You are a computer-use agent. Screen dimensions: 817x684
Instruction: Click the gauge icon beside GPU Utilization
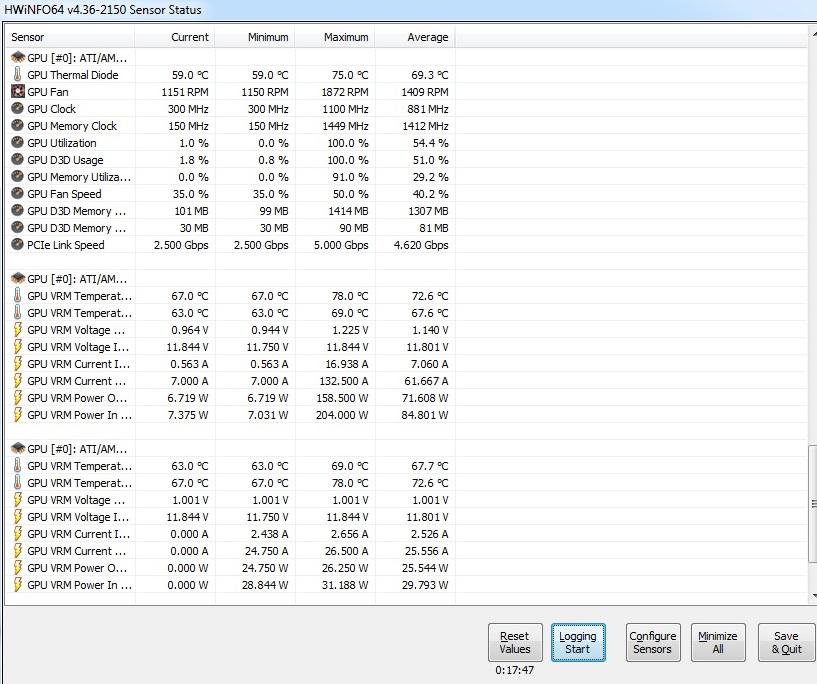tap(17, 143)
